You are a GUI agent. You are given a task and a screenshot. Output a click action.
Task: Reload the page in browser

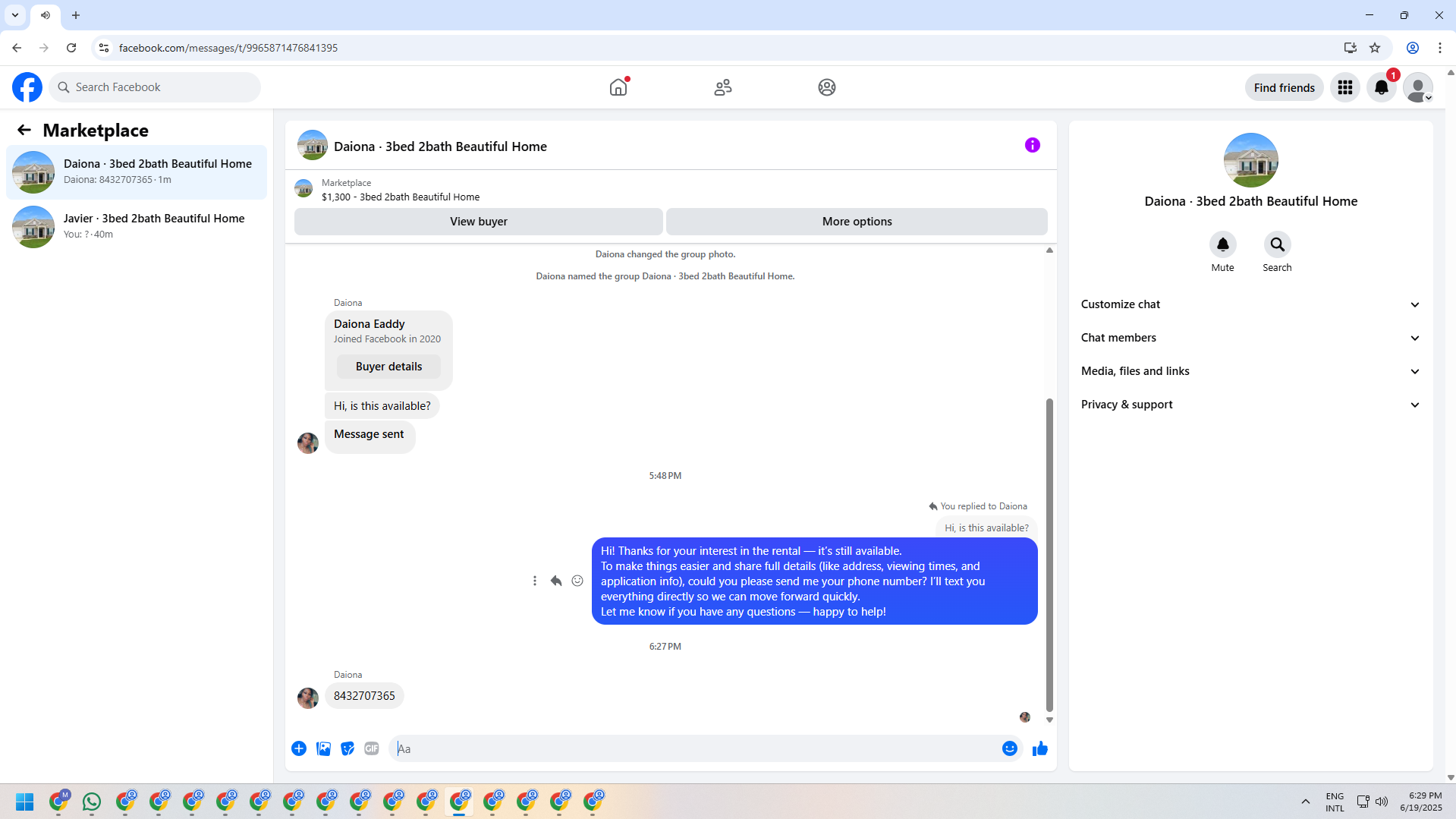(71, 48)
